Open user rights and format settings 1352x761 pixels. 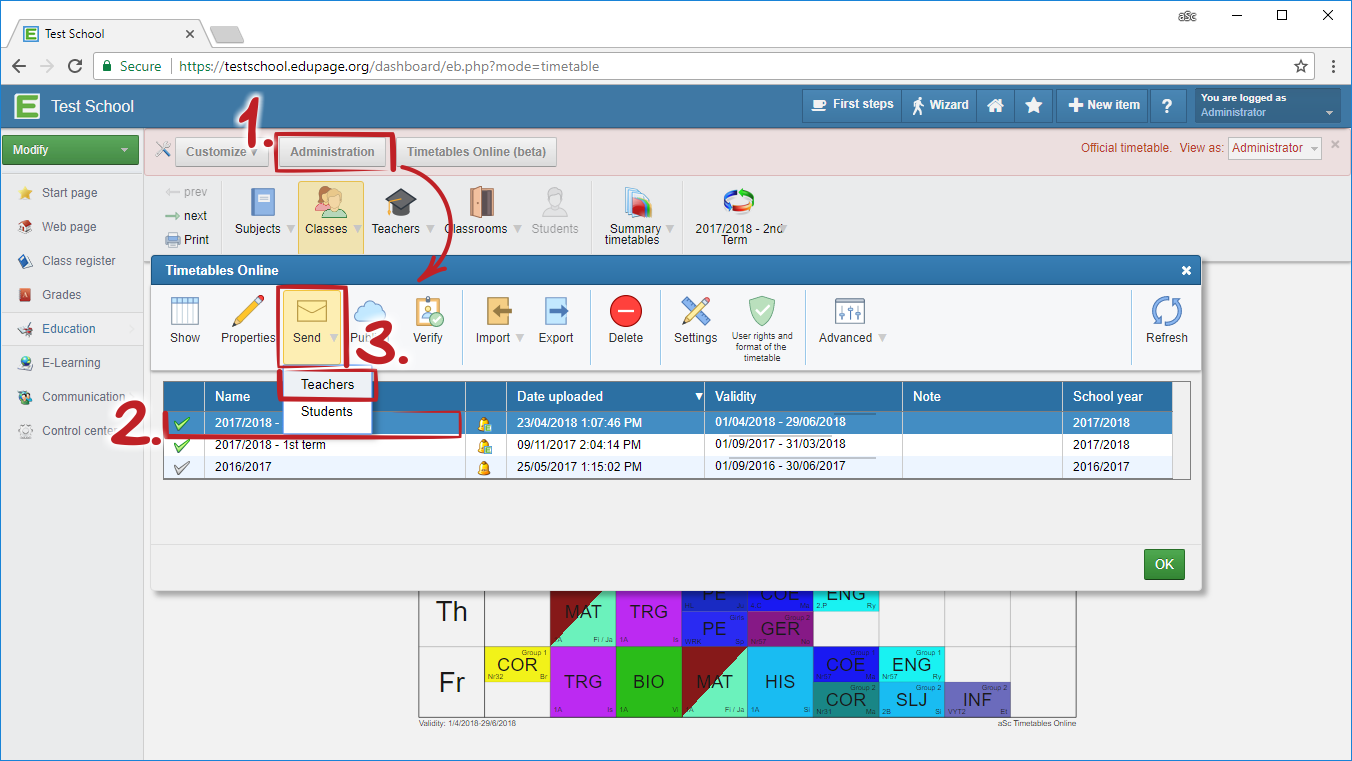[762, 312]
